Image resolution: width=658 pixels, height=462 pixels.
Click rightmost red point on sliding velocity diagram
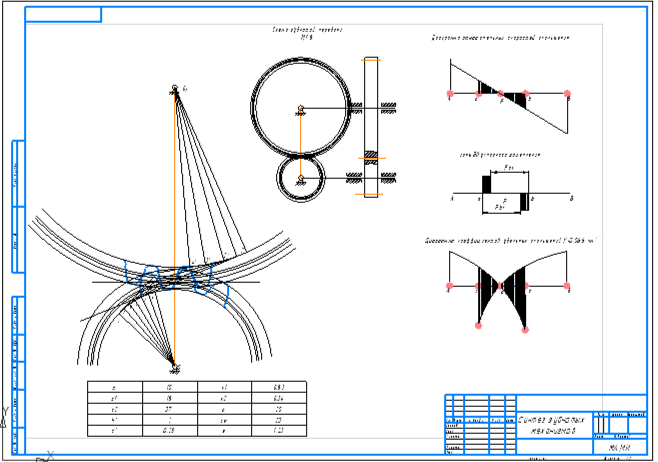click(567, 93)
